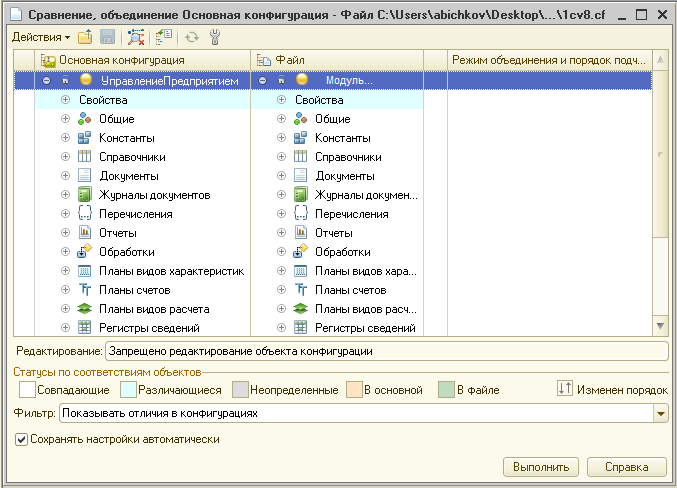This screenshot has height=488, width=677.
Task: Click the open-file folder toolbar icon
Action: click(x=85, y=37)
